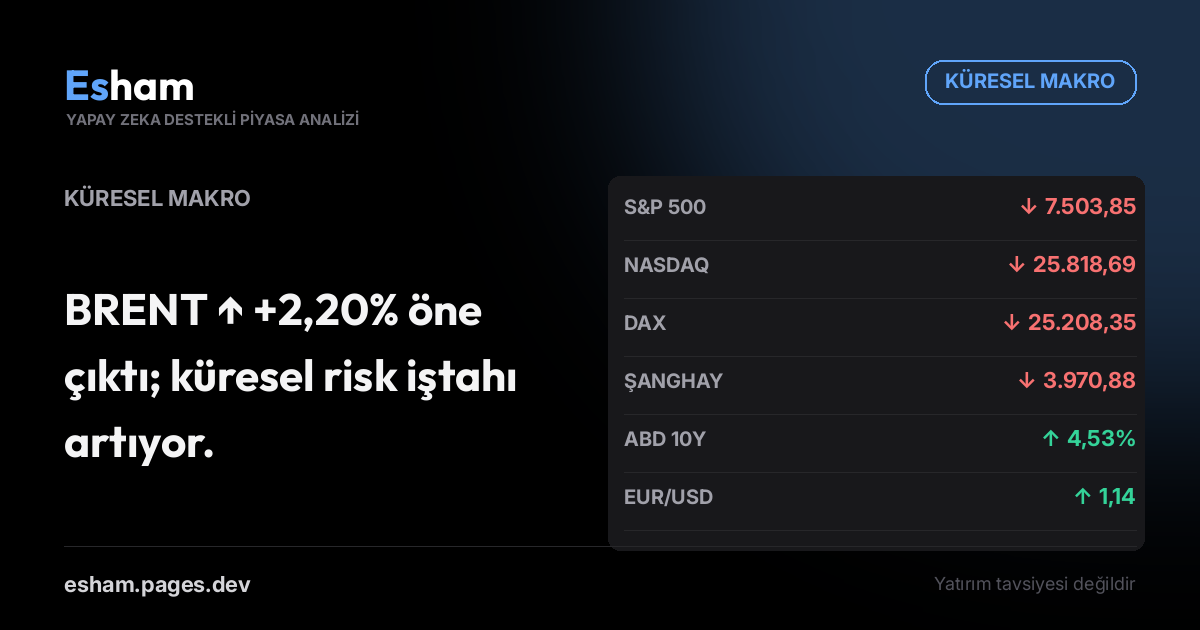The width and height of the screenshot is (1200, 630).
Task: Click the Yatırım tavsiyesi değildir disclaimer
Action: tap(1035, 584)
